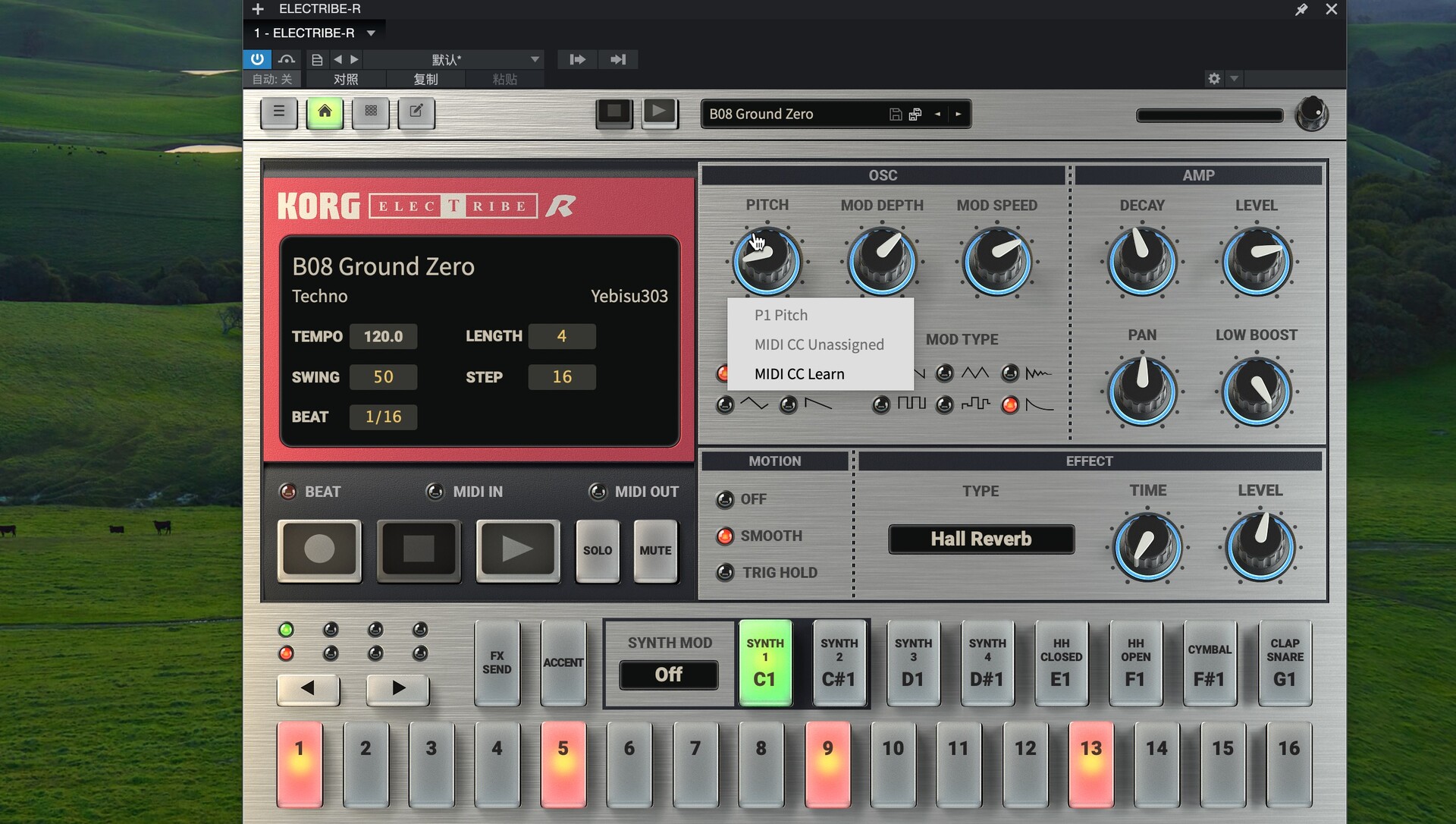Open the hamburger menu in plugin toolbar

pyautogui.click(x=279, y=112)
